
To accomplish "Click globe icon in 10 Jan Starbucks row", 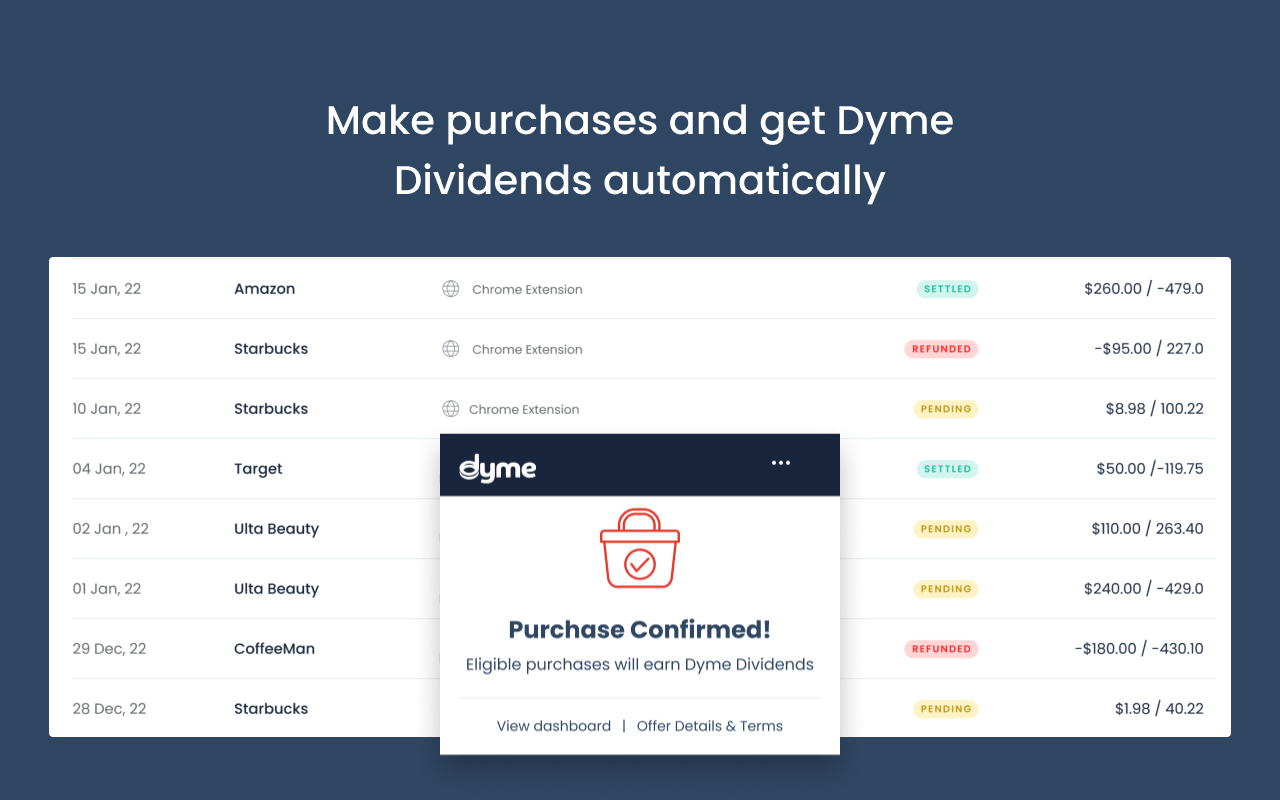I will [x=451, y=409].
